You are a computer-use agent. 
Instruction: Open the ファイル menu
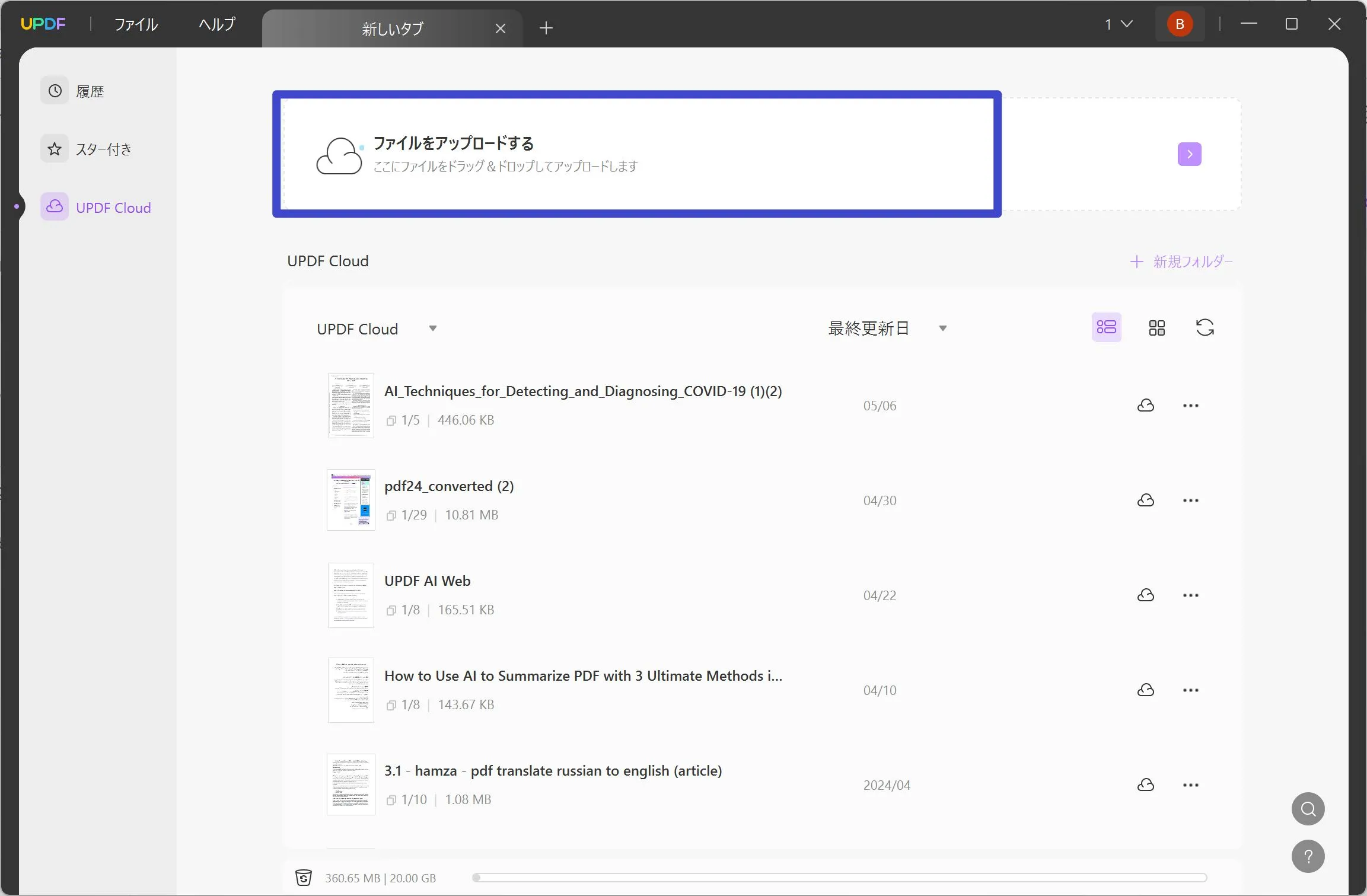pos(136,24)
